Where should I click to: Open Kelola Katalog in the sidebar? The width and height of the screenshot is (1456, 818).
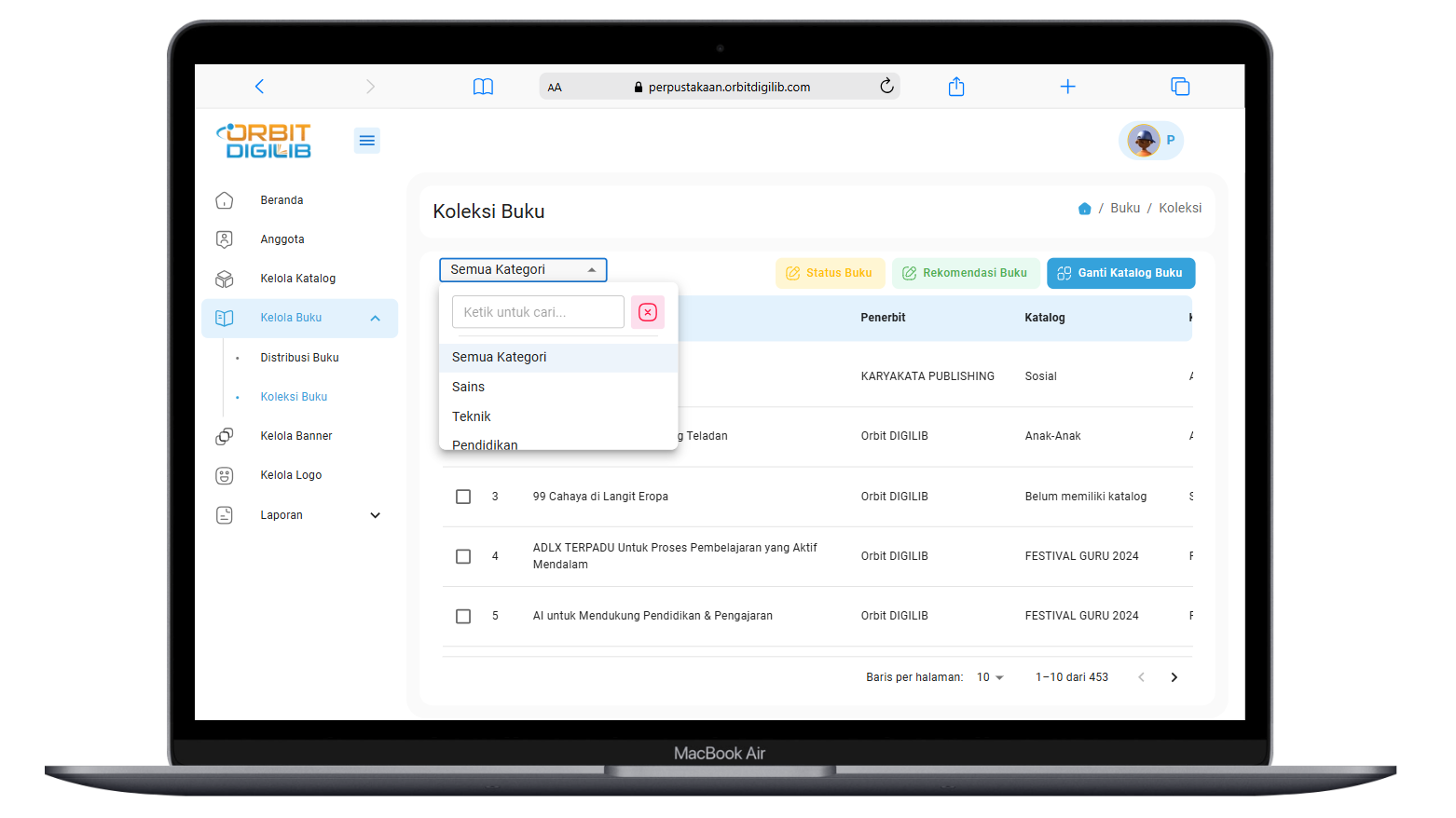[x=297, y=279]
